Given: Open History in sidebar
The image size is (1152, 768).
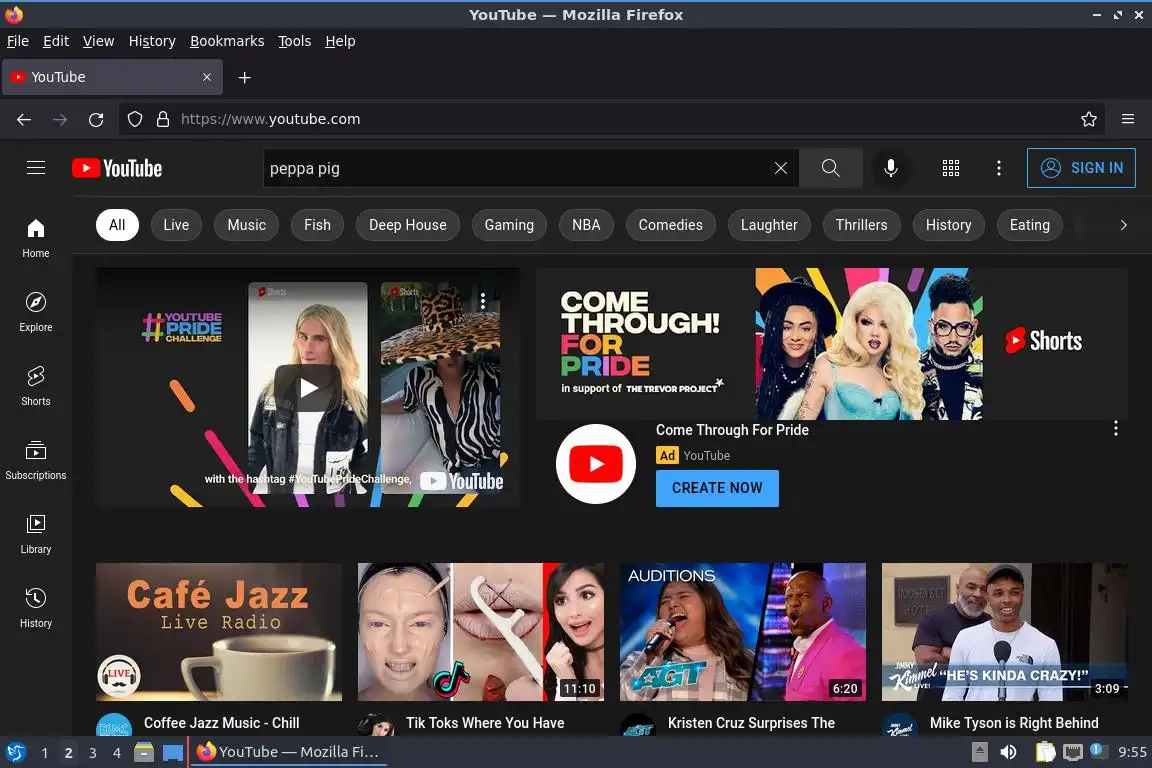Looking at the screenshot, I should [36, 608].
